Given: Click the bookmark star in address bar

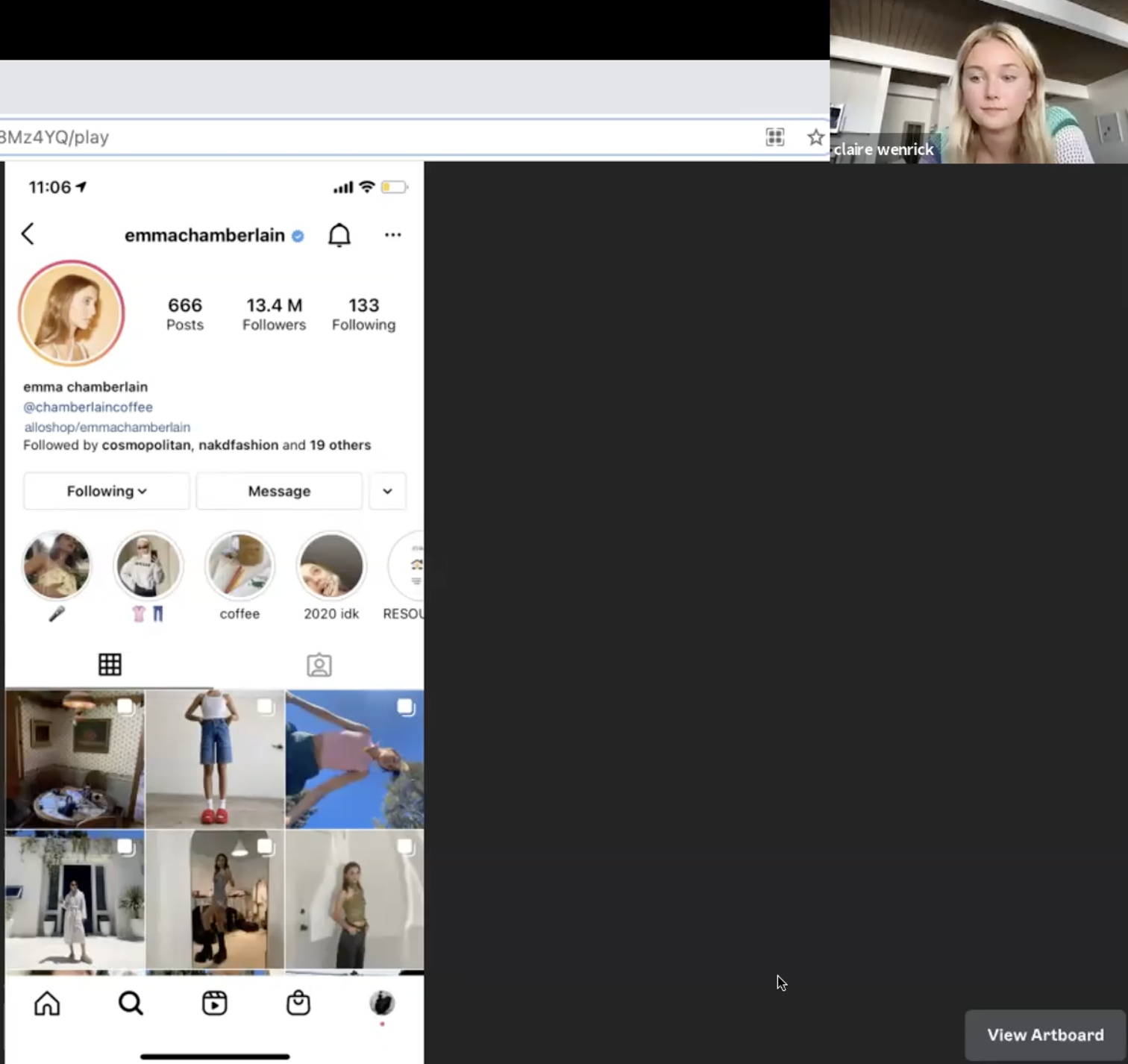Looking at the screenshot, I should [815, 137].
